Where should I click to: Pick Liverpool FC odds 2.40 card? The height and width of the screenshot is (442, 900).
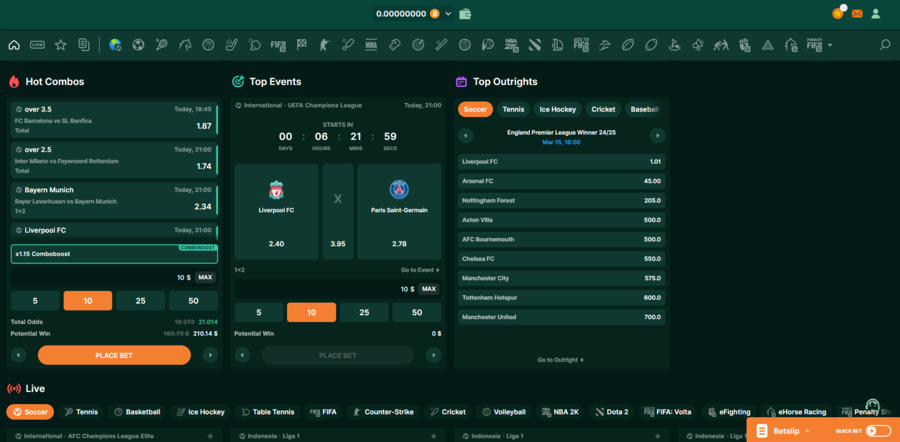(277, 213)
